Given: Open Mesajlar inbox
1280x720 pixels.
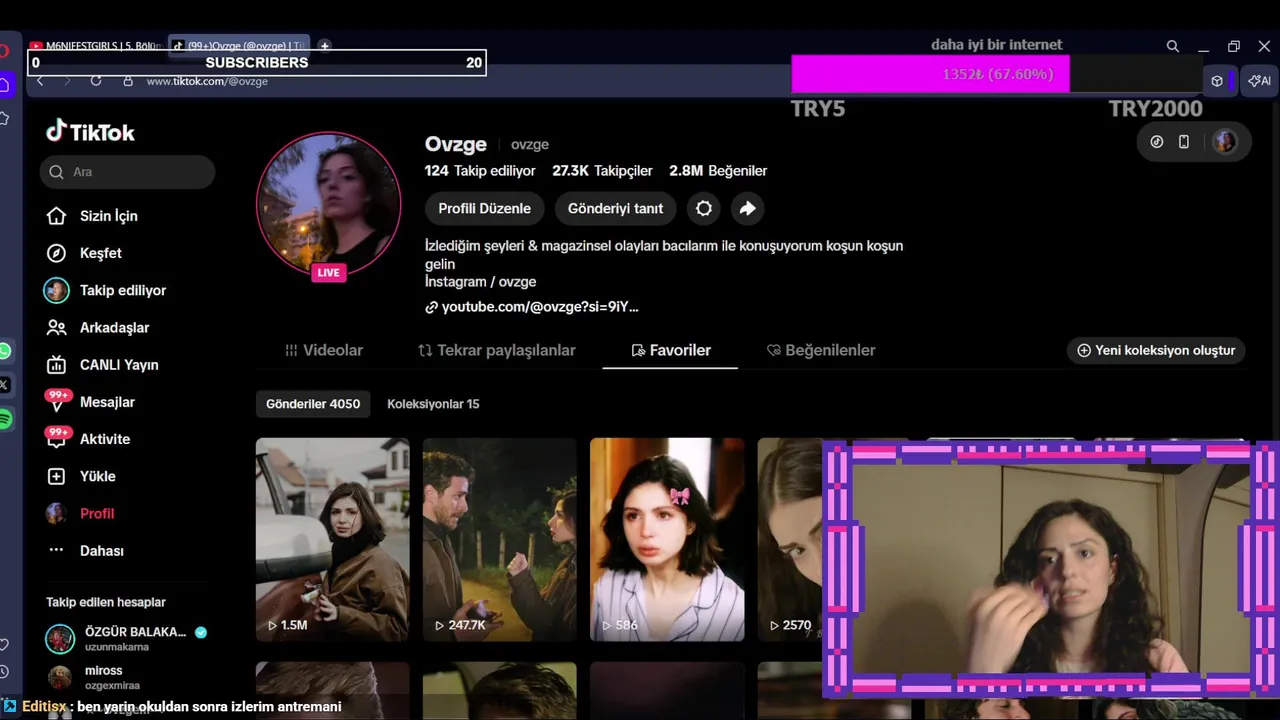Looking at the screenshot, I should coord(107,402).
